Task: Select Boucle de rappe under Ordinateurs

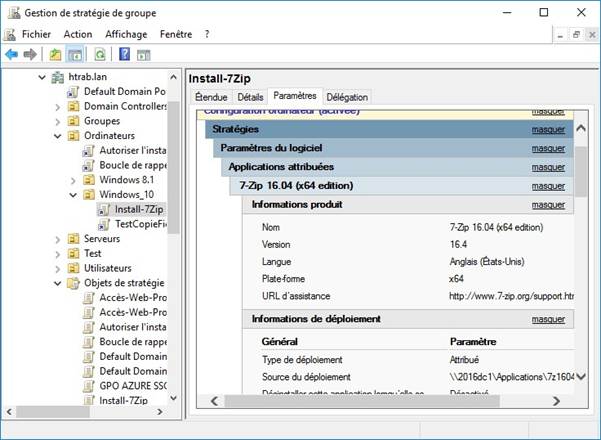Action: coord(133,165)
